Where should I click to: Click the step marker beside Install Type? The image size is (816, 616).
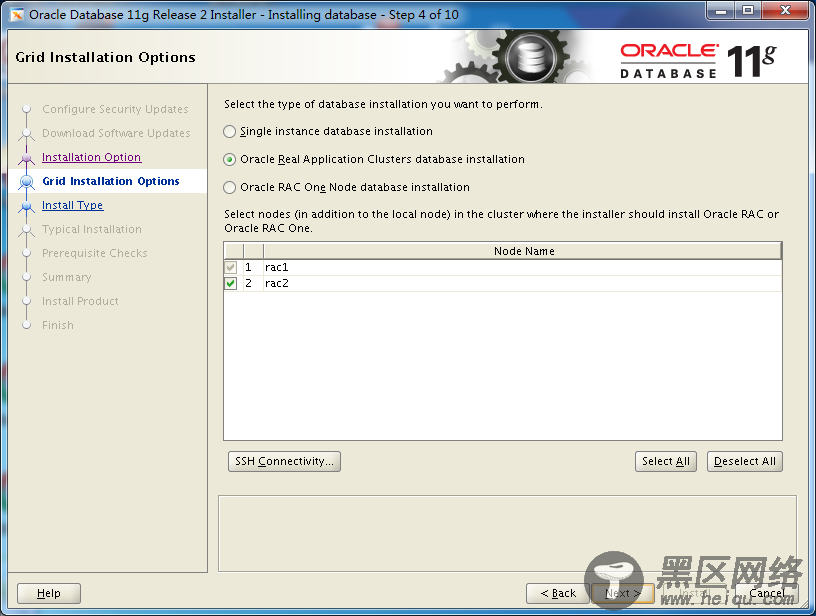pyautogui.click(x=27, y=206)
